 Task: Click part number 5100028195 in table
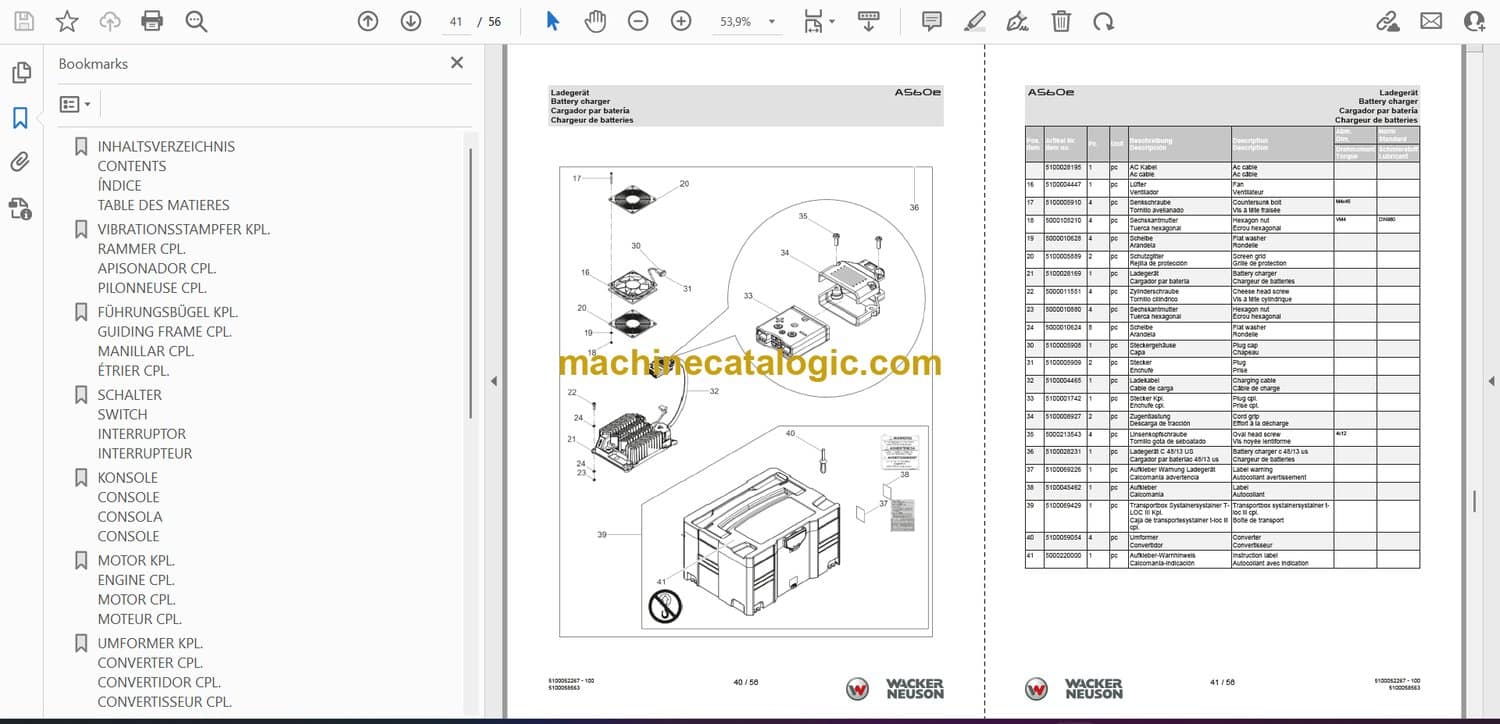1064,167
